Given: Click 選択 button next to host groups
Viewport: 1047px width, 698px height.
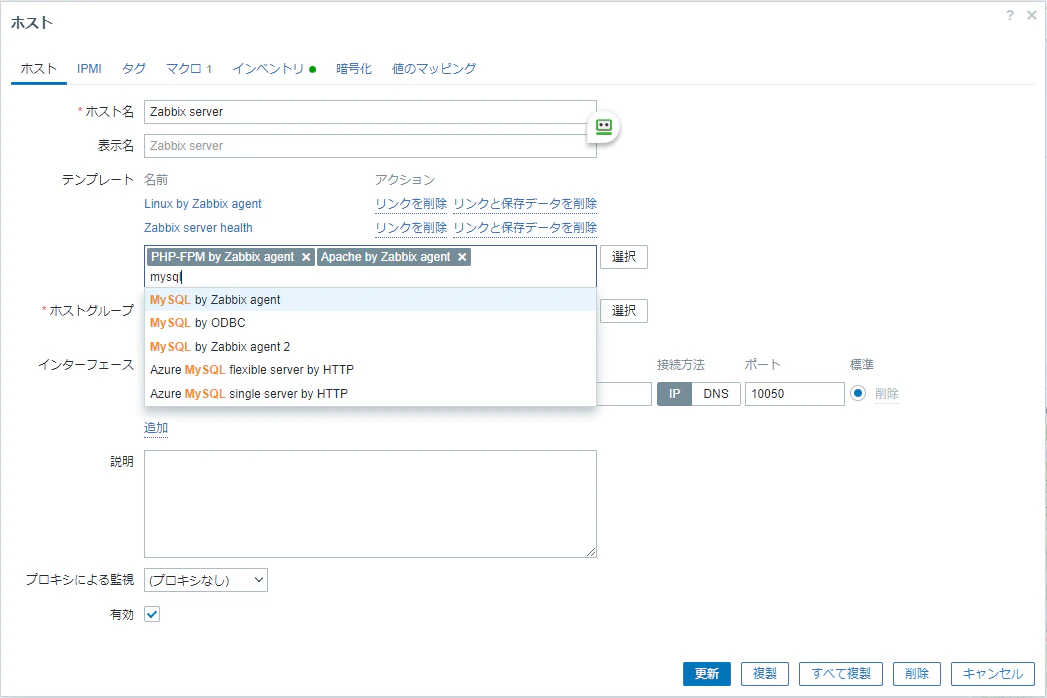Looking at the screenshot, I should [x=624, y=311].
